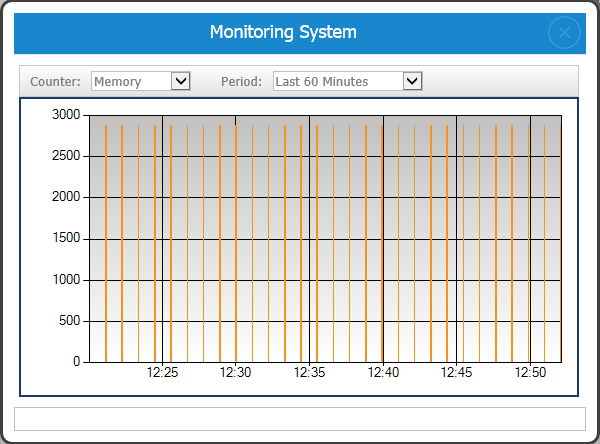Image resolution: width=600 pixels, height=444 pixels.
Task: Click the 12:25 time axis label
Action: tap(163, 372)
